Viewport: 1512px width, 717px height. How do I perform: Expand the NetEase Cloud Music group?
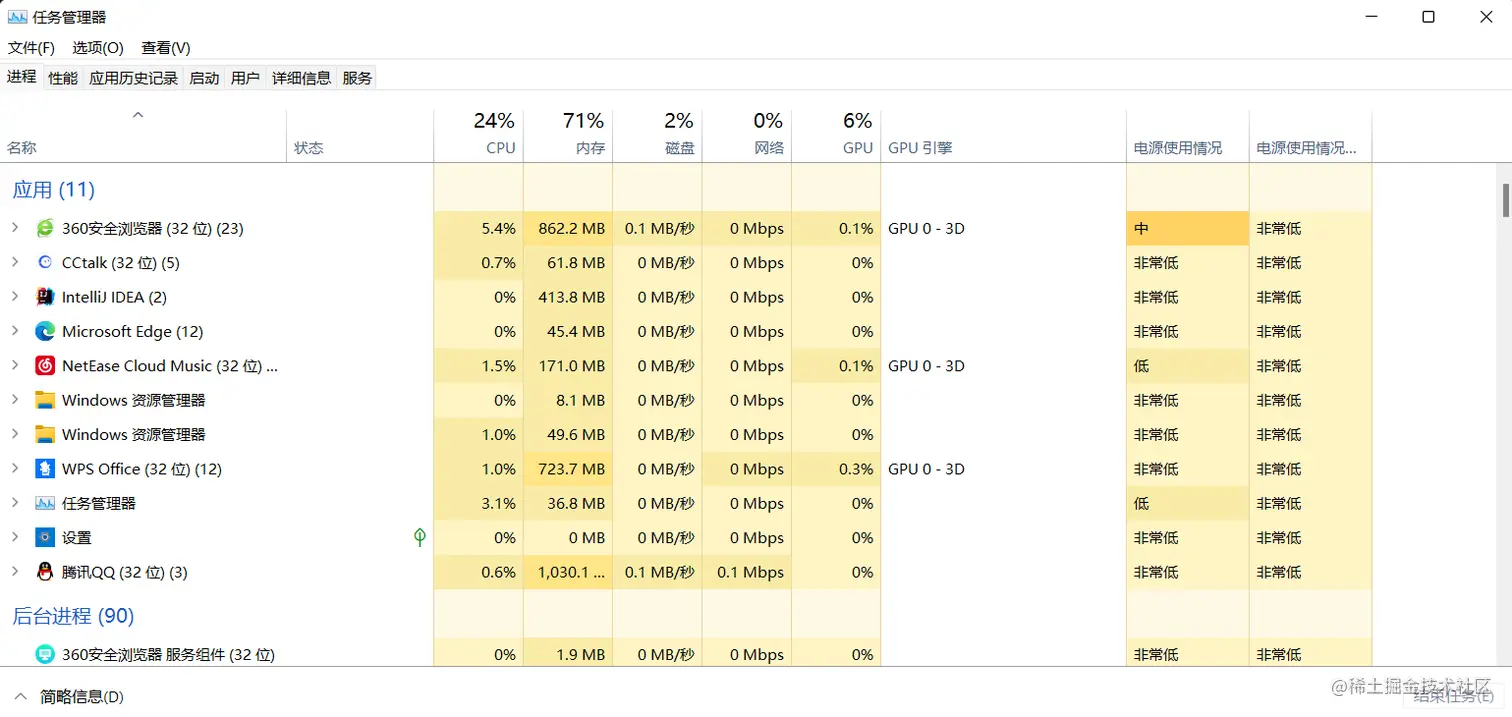15,365
